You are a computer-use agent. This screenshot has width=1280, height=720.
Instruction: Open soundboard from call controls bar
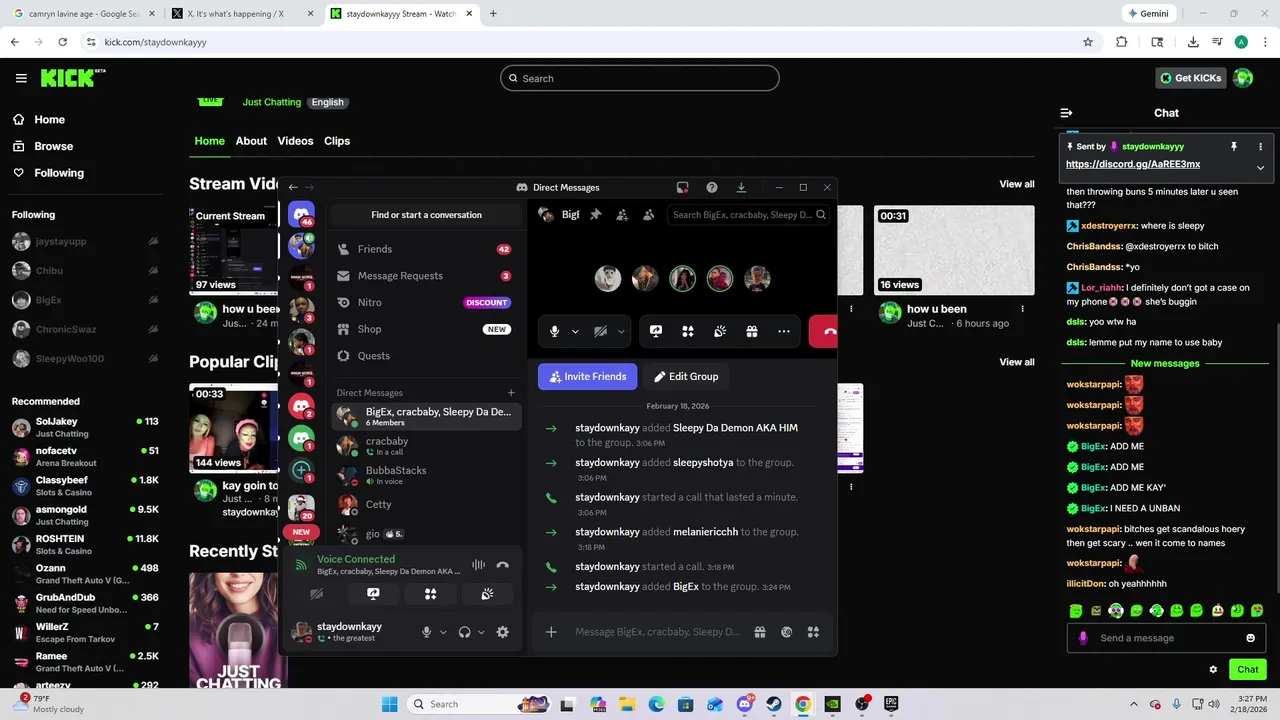tap(720, 331)
